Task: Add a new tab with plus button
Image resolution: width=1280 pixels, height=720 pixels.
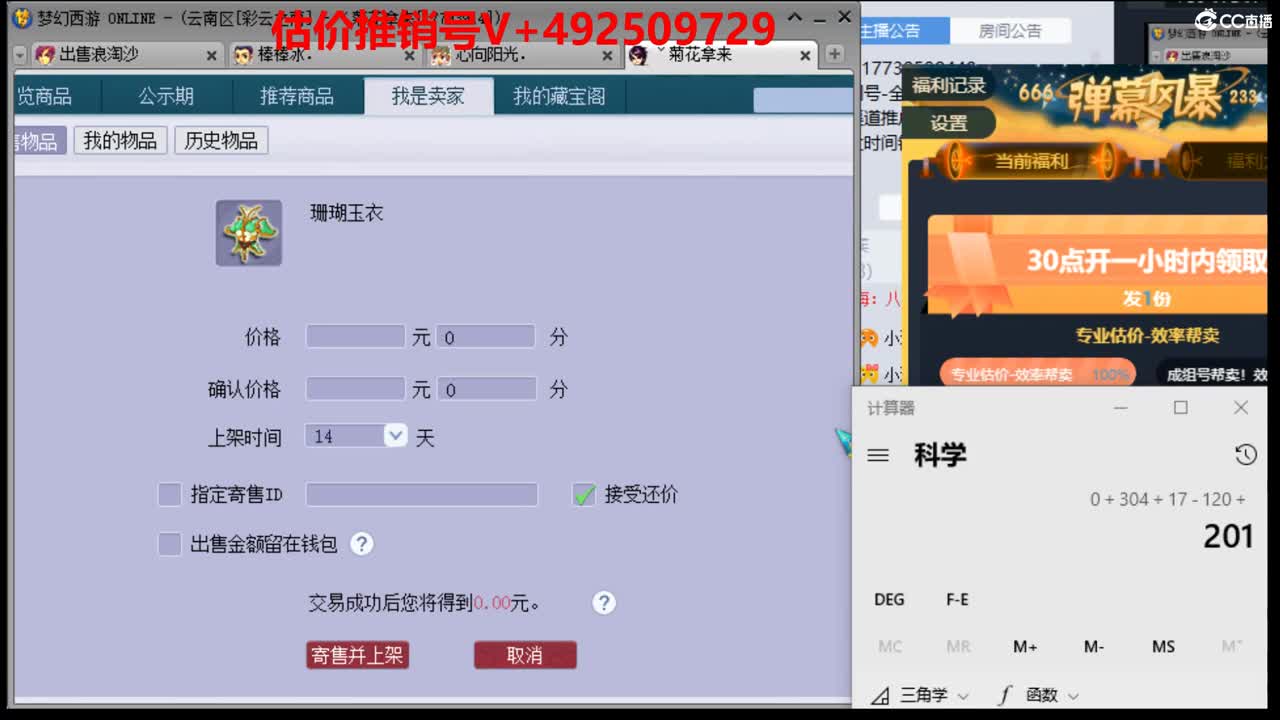Action: point(834,55)
